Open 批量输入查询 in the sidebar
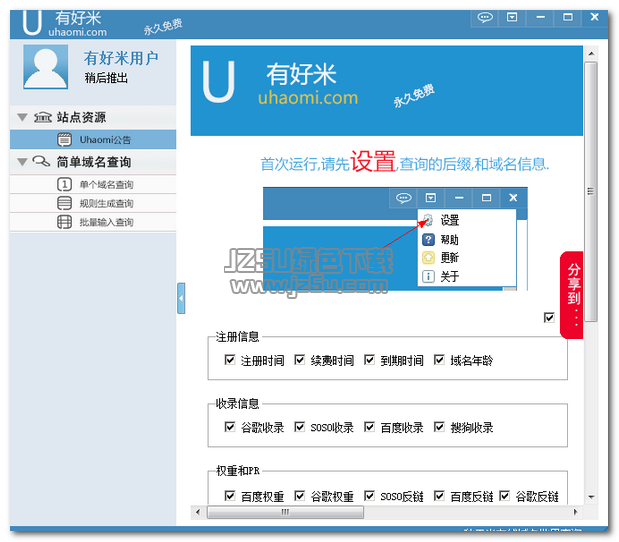 pyautogui.click(x=93, y=222)
